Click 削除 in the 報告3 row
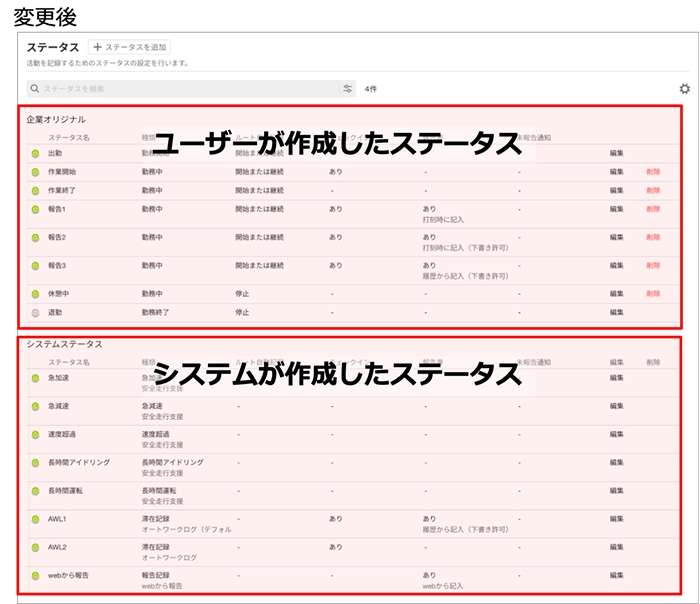700x604 pixels. 653,266
